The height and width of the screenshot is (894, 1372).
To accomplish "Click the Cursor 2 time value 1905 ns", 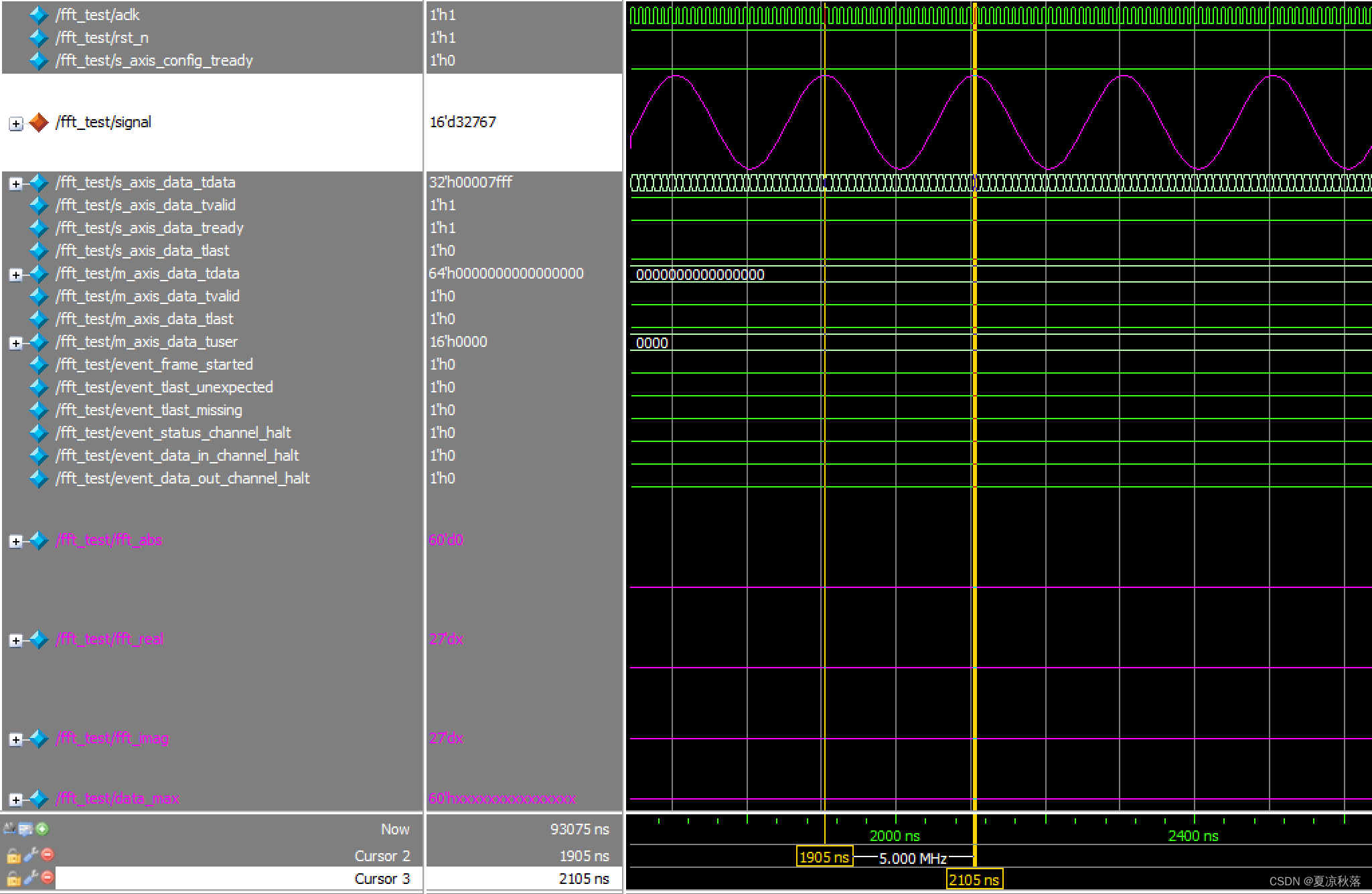I will coord(584,856).
